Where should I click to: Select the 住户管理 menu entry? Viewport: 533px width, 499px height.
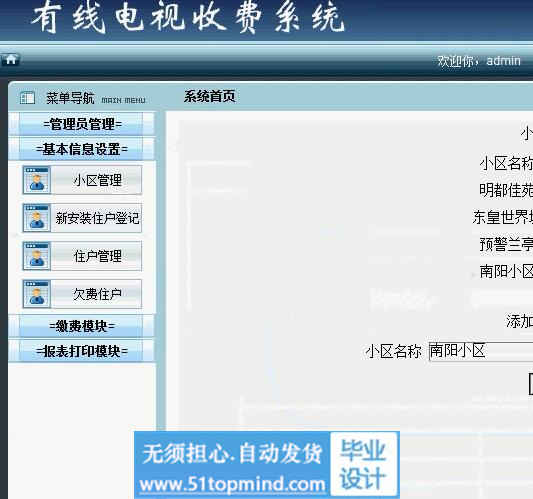pos(97,256)
